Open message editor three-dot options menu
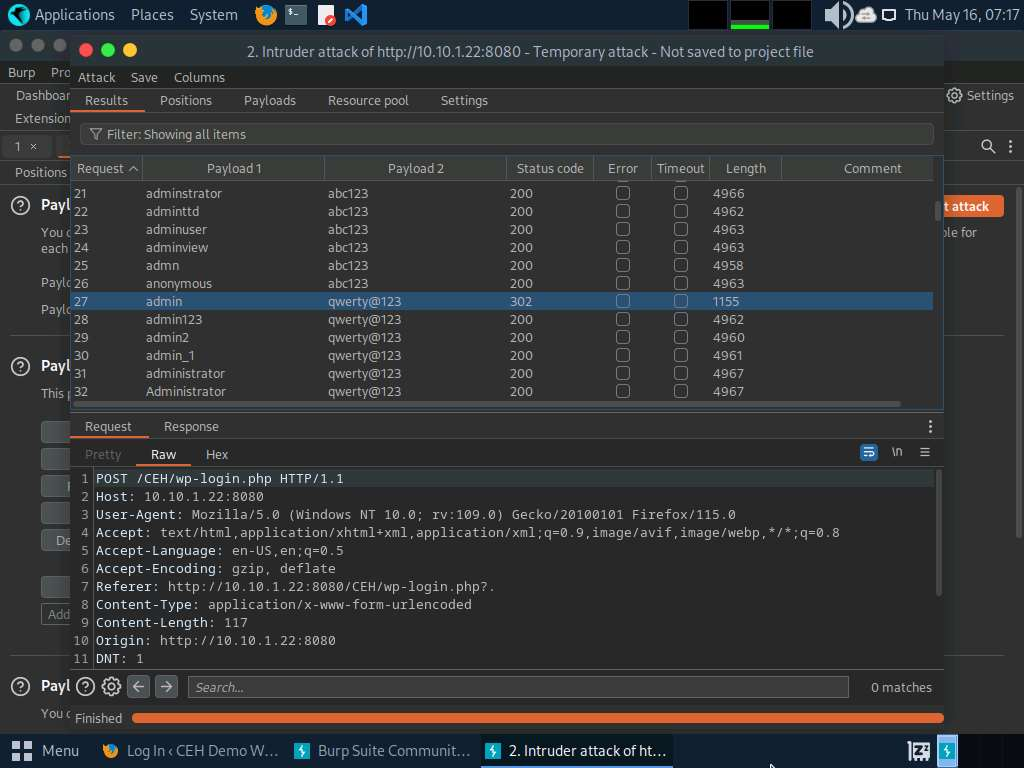This screenshot has height=768, width=1024. click(930, 426)
